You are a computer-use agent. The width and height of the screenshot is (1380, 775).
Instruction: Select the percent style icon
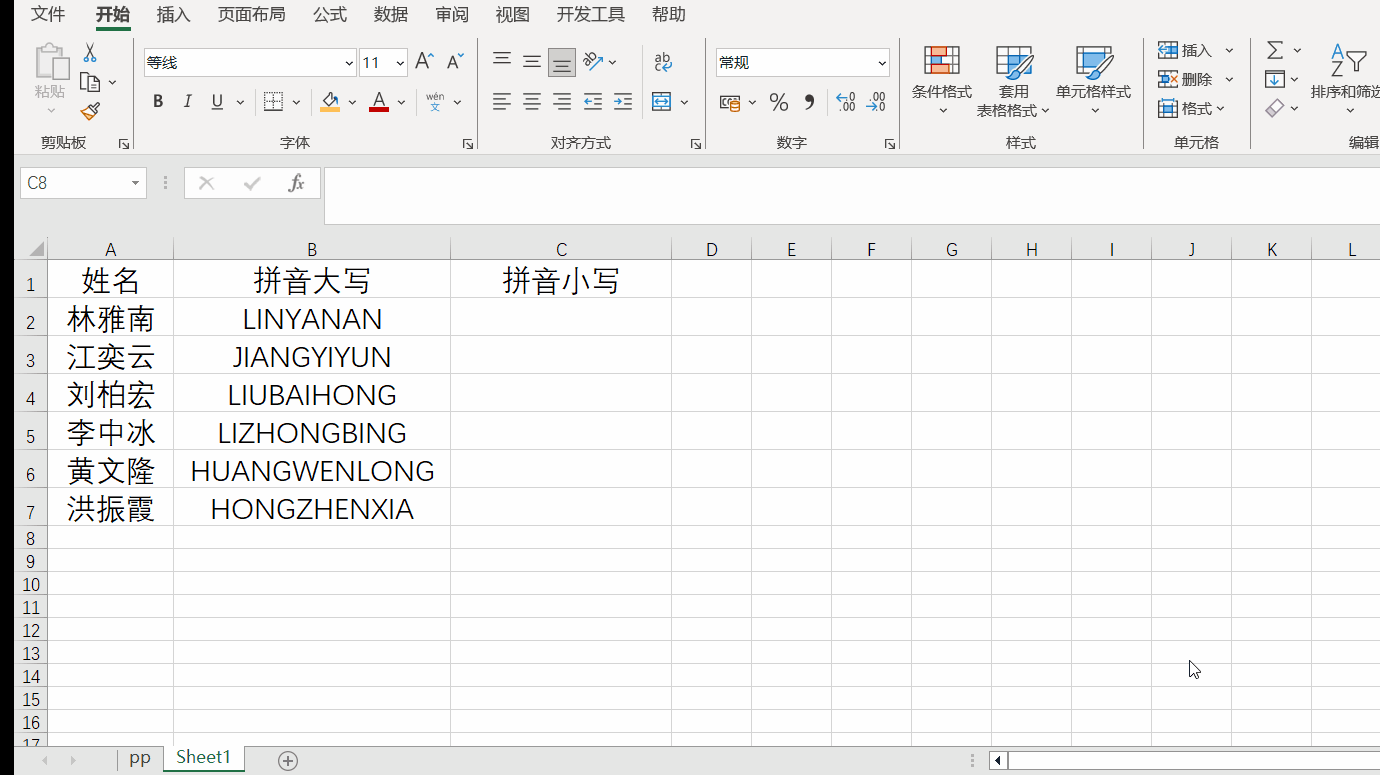point(779,101)
